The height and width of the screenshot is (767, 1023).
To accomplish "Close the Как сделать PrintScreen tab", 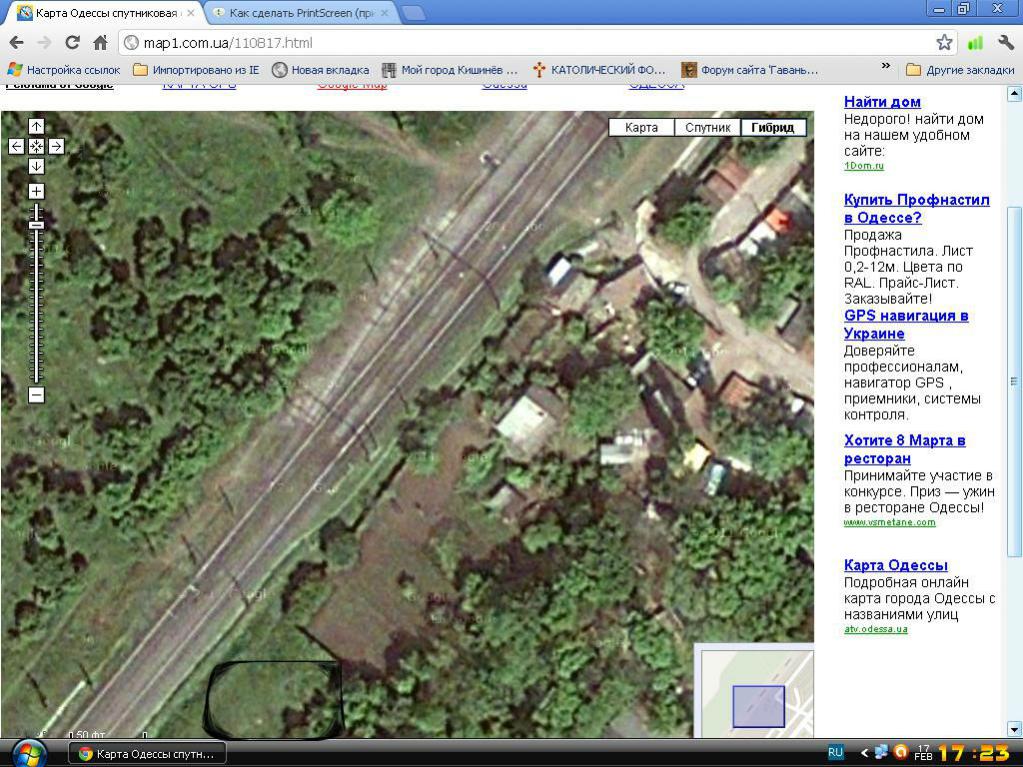I will click(x=385, y=13).
